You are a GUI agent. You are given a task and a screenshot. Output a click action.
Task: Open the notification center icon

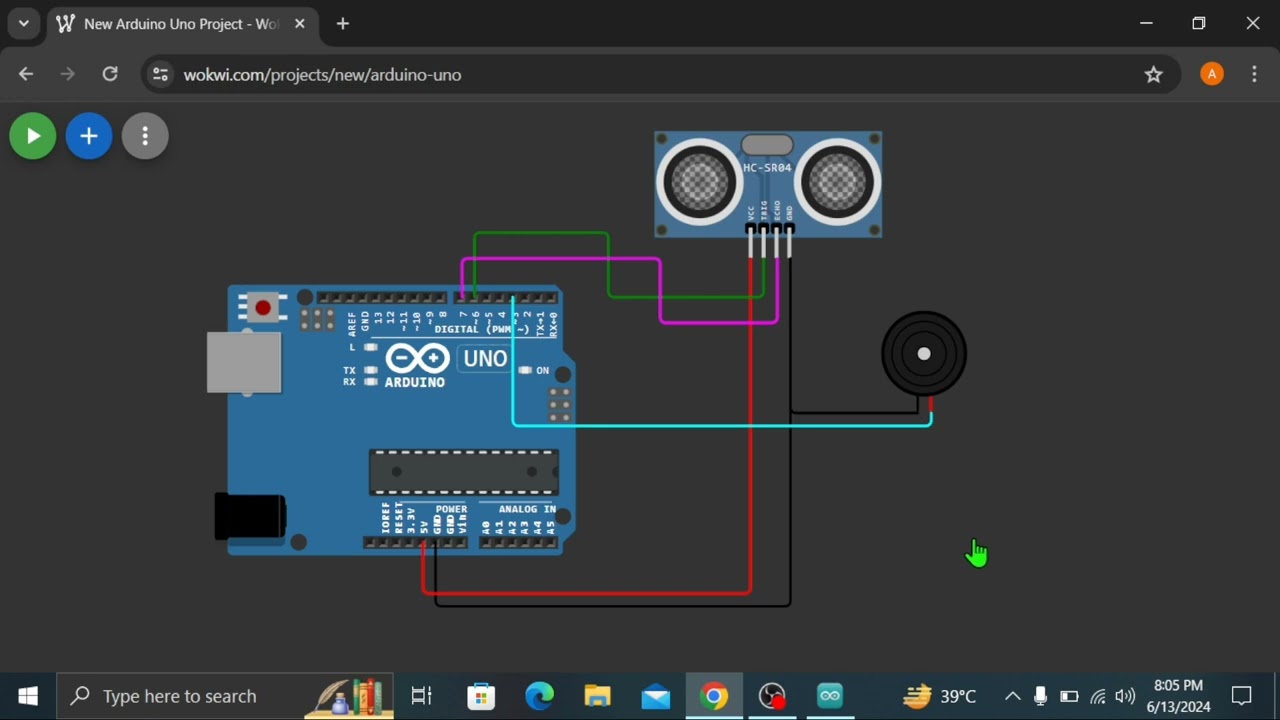1242,696
